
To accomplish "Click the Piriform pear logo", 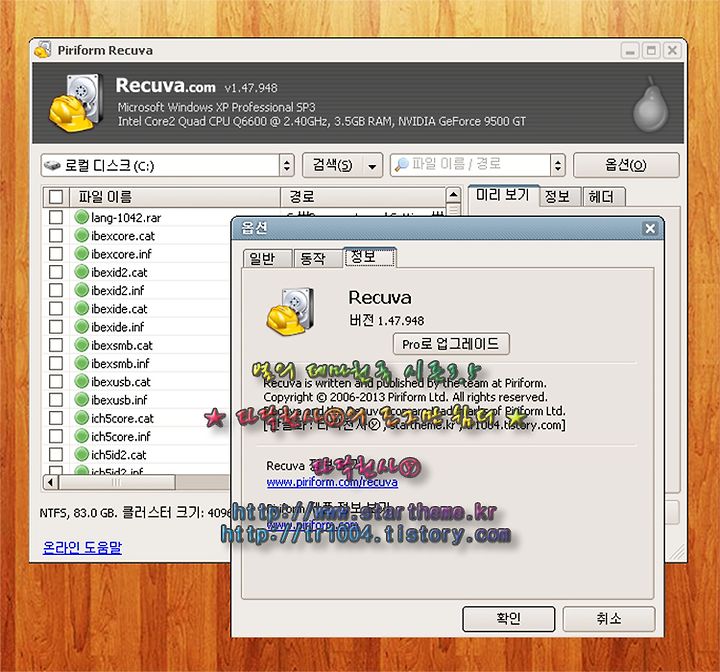I will point(650,105).
